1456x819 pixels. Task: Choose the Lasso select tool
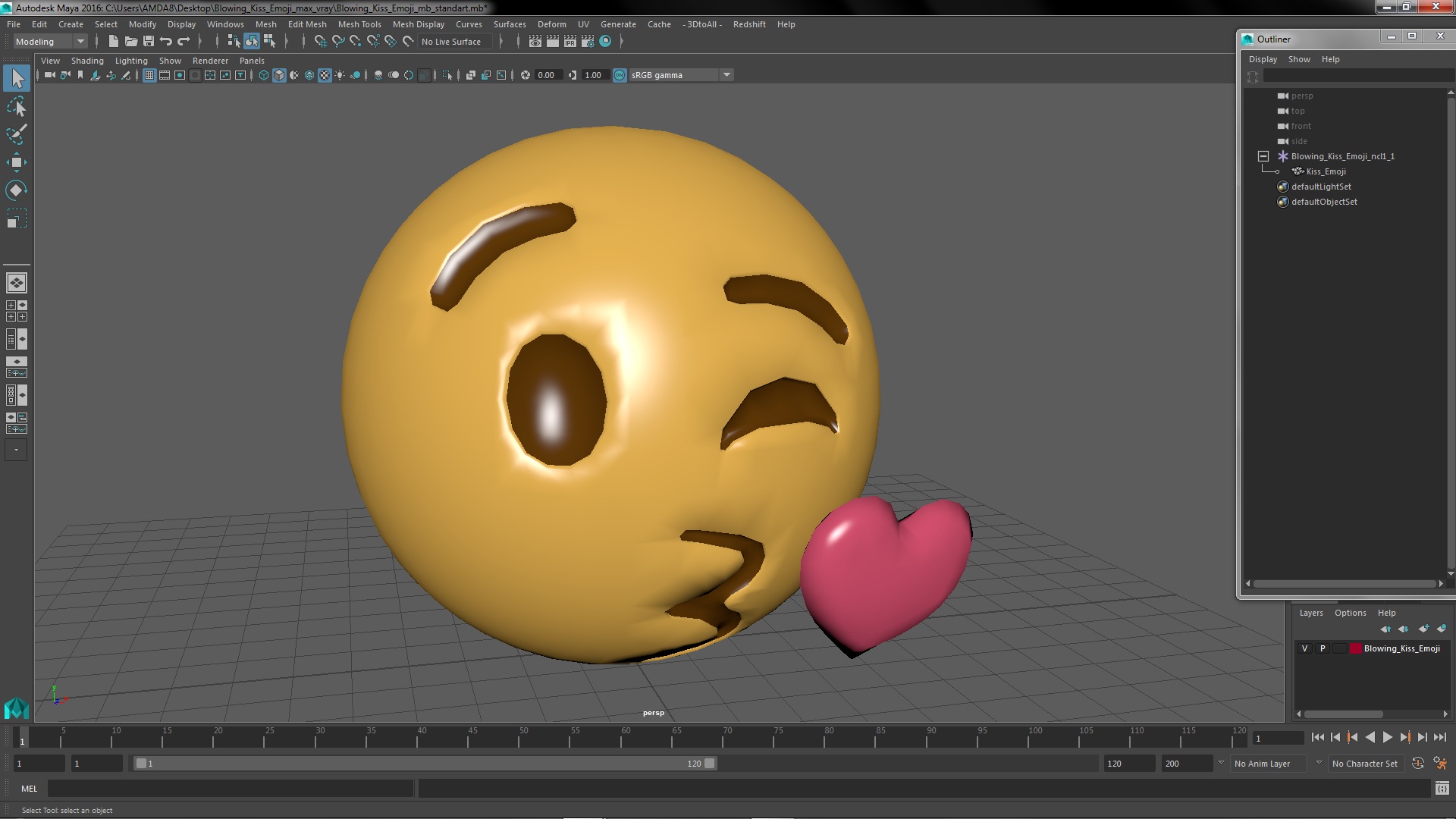click(17, 106)
